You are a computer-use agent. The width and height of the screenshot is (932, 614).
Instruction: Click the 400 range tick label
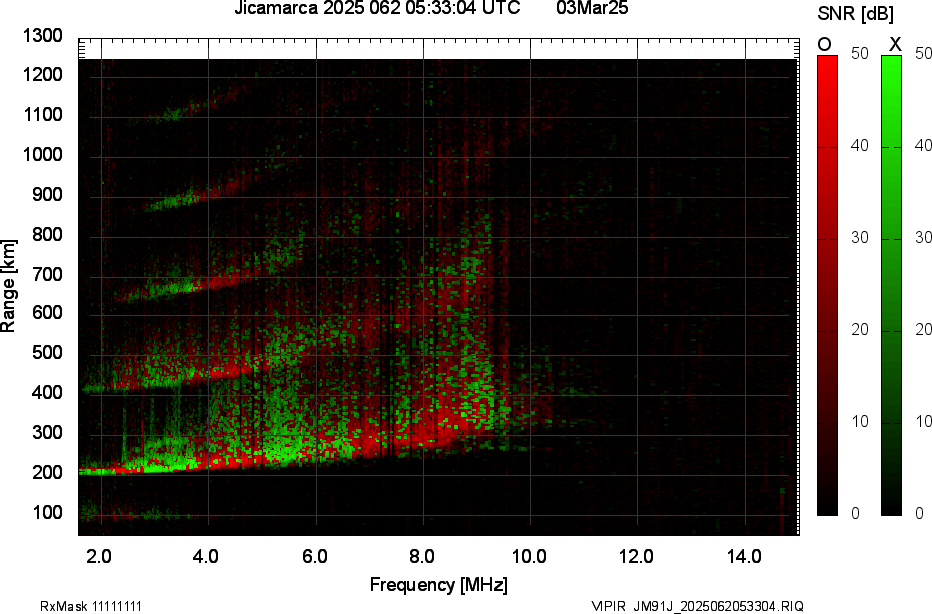tap(47, 392)
